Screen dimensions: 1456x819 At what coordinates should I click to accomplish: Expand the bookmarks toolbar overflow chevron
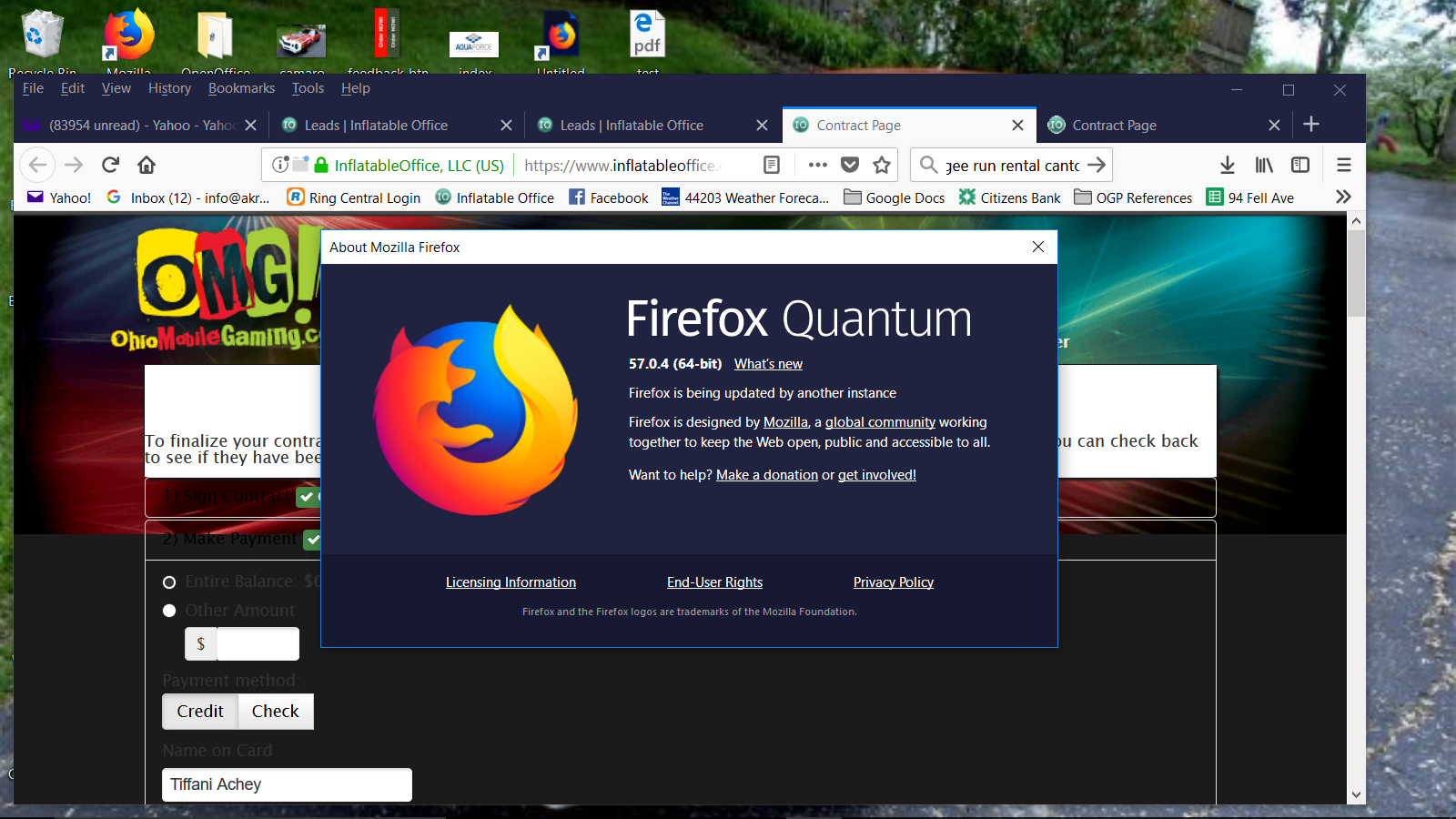point(1343,197)
